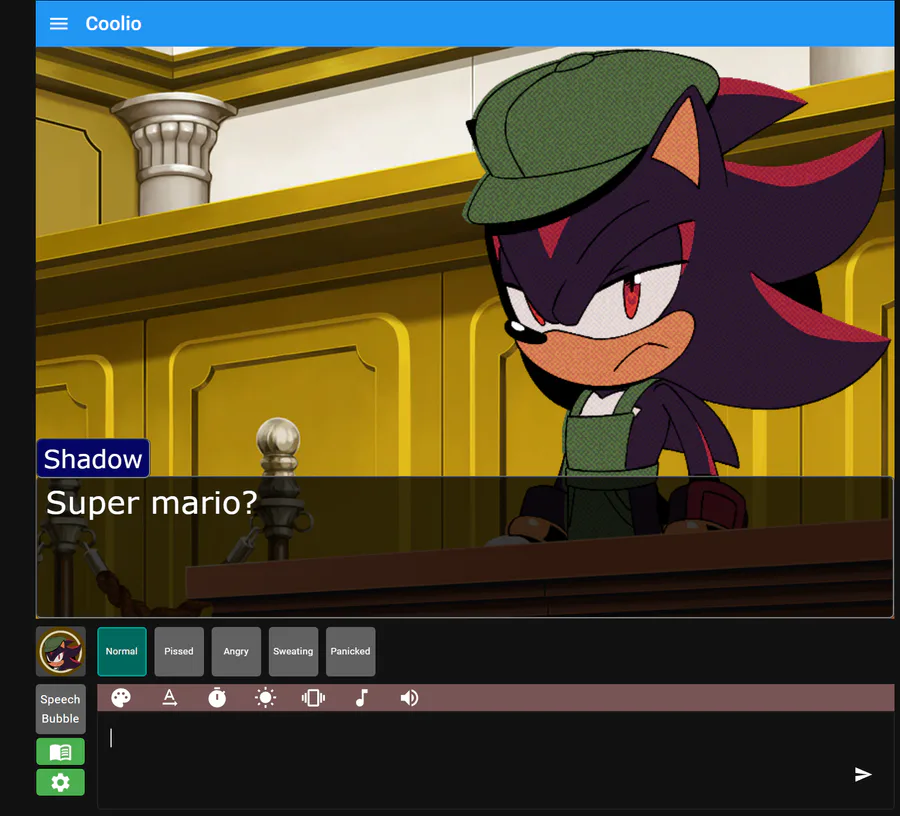
Task: Click the Shadow name tag
Action: 93,458
